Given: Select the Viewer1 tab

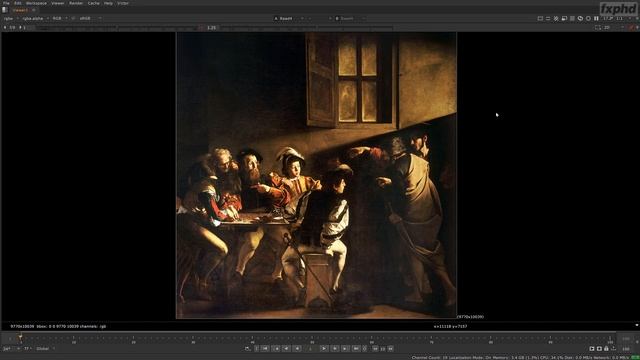Looking at the screenshot, I should (20, 10).
